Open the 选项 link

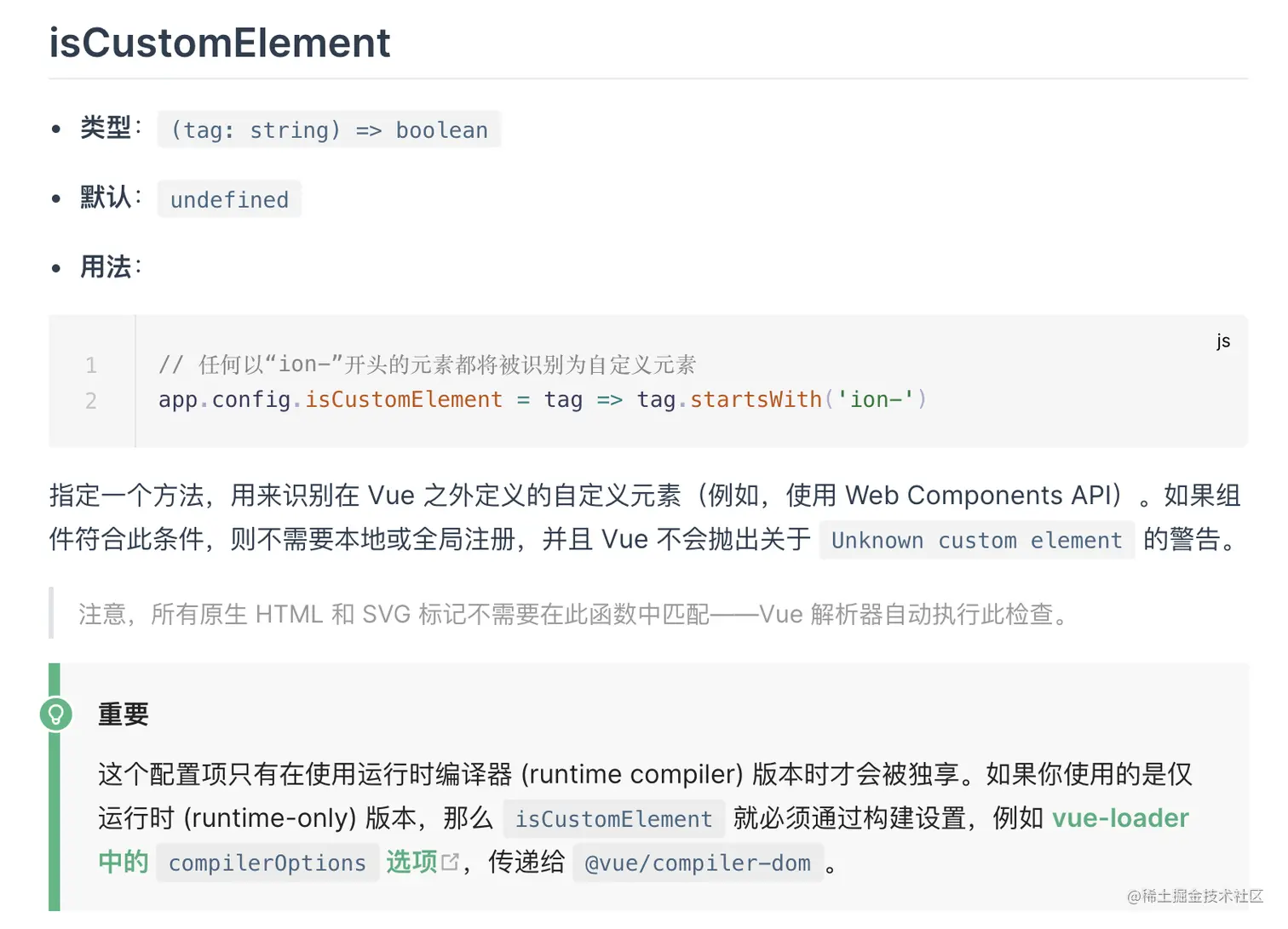pyautogui.click(x=411, y=862)
